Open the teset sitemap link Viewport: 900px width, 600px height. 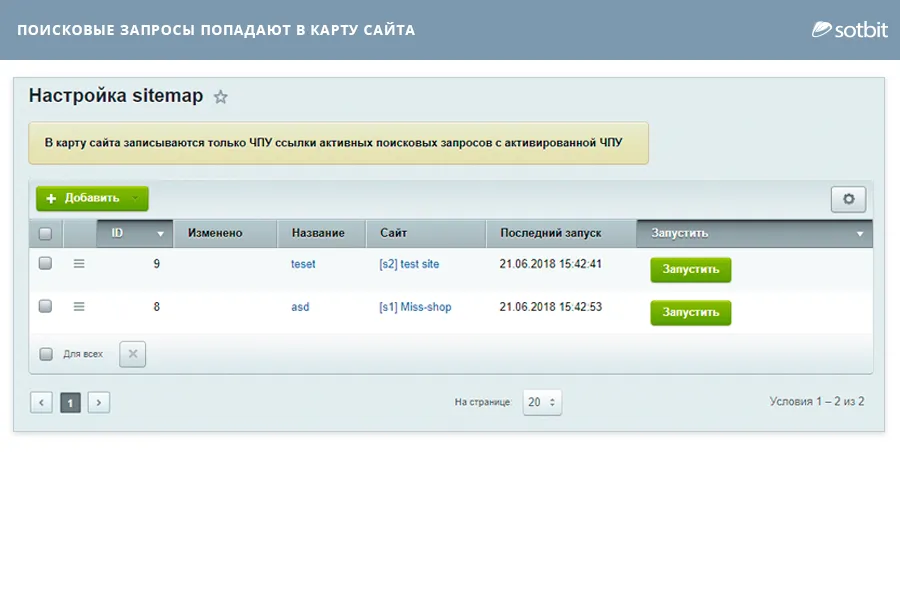pyautogui.click(x=303, y=264)
